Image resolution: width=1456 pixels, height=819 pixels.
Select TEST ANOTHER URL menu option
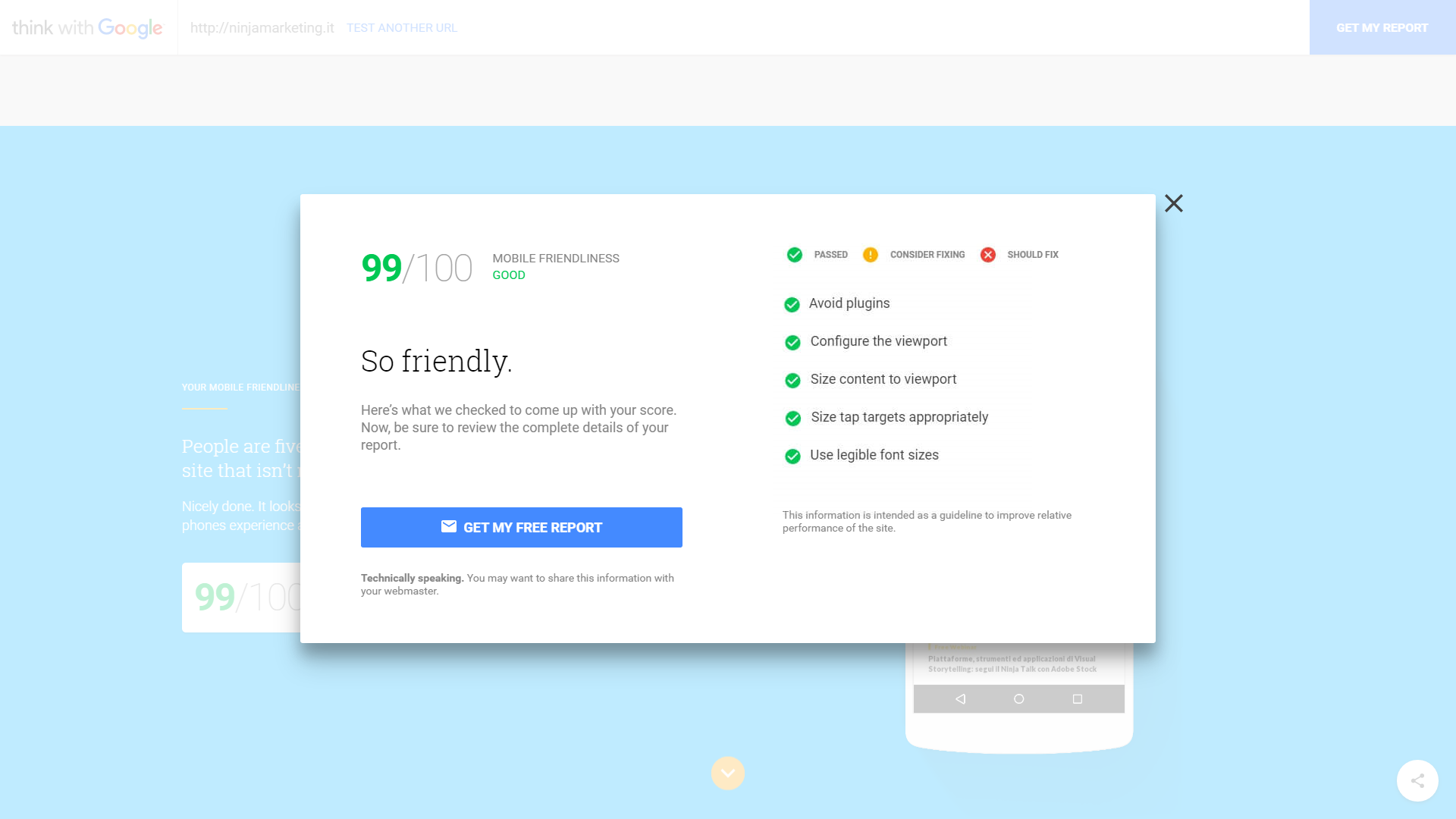[x=401, y=27]
